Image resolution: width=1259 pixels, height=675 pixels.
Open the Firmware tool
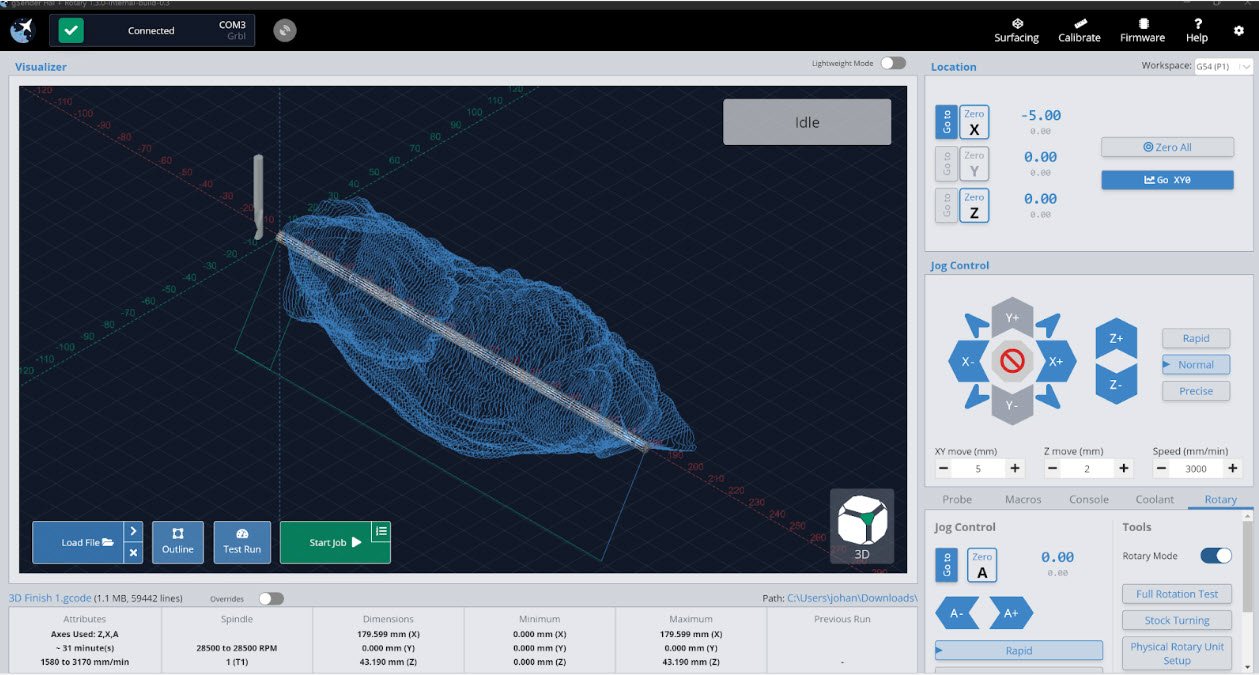[x=1141, y=29]
